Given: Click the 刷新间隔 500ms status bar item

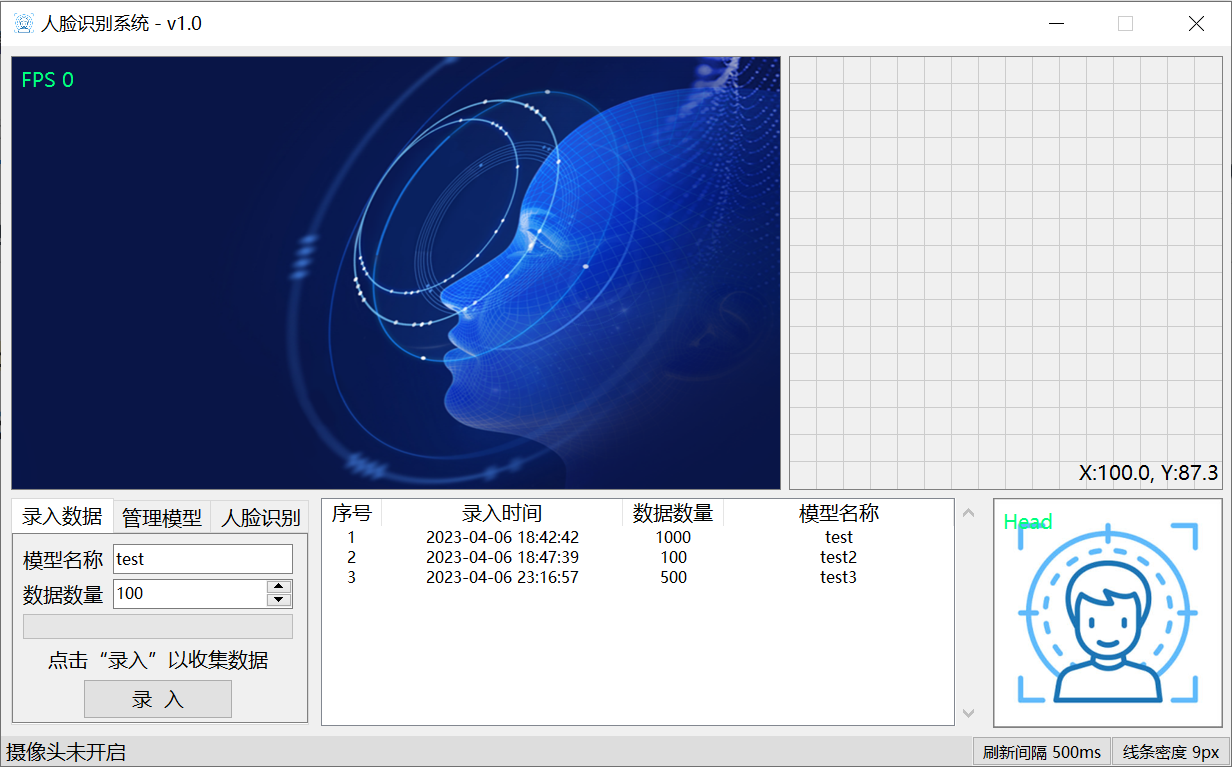Looking at the screenshot, I should click(1042, 751).
